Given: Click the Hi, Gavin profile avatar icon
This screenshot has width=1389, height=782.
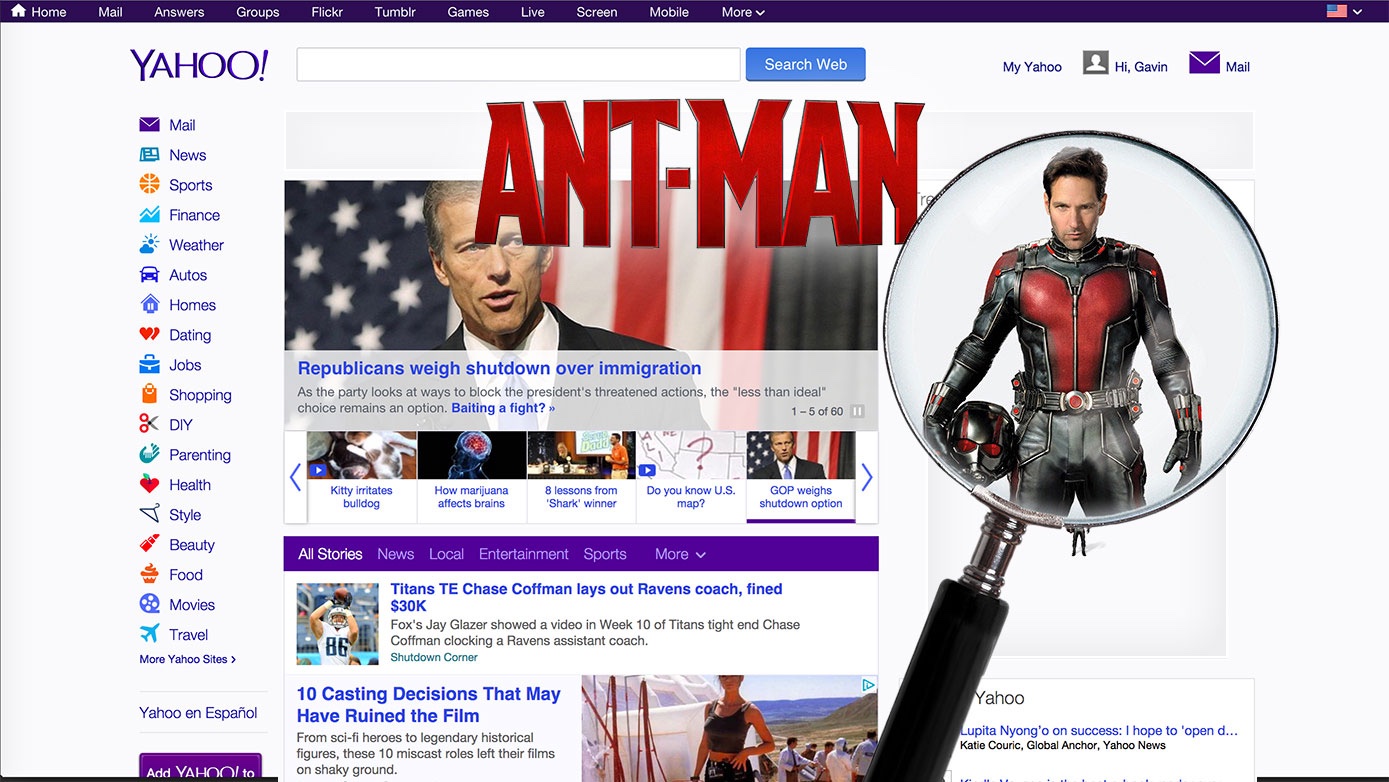Looking at the screenshot, I should point(1096,63).
